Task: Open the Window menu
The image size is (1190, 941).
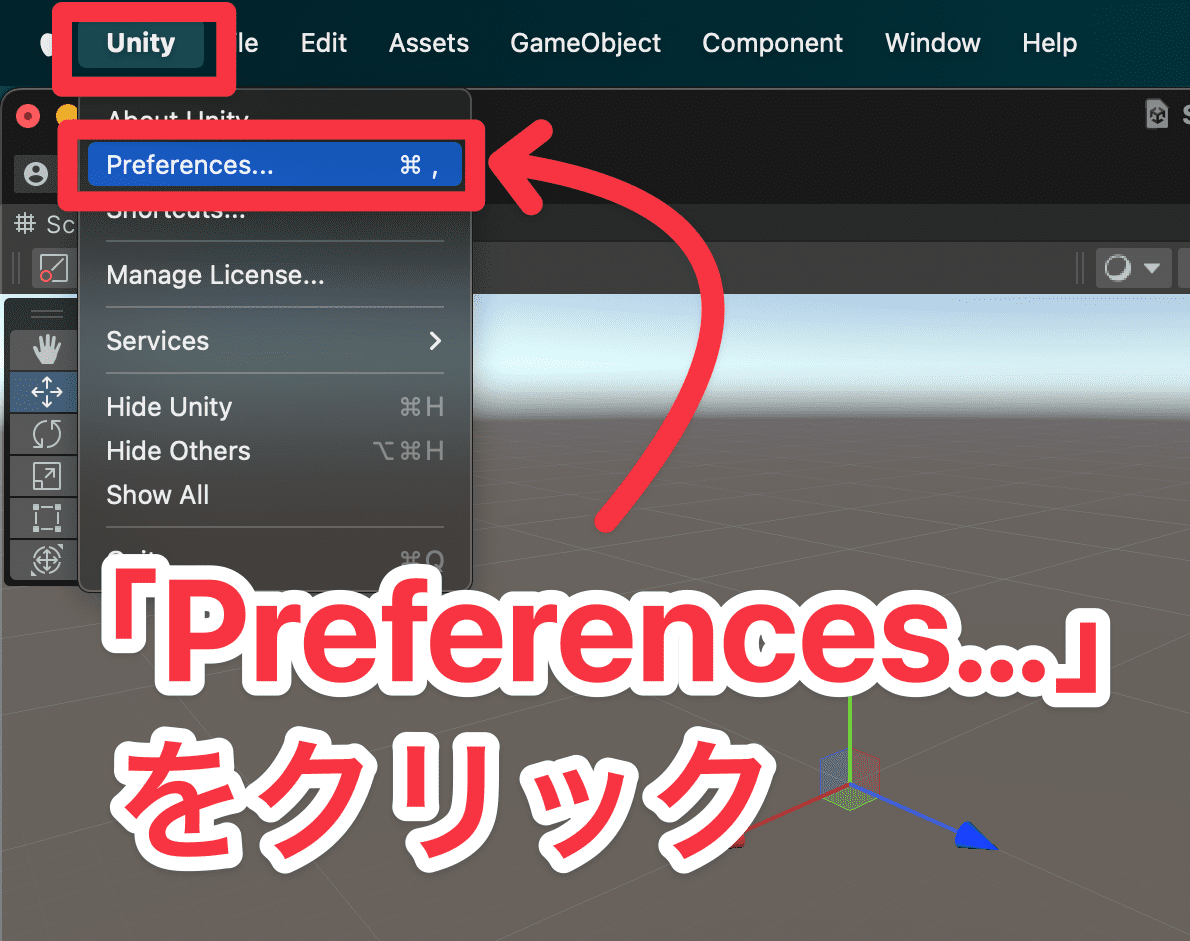Action: tap(932, 43)
